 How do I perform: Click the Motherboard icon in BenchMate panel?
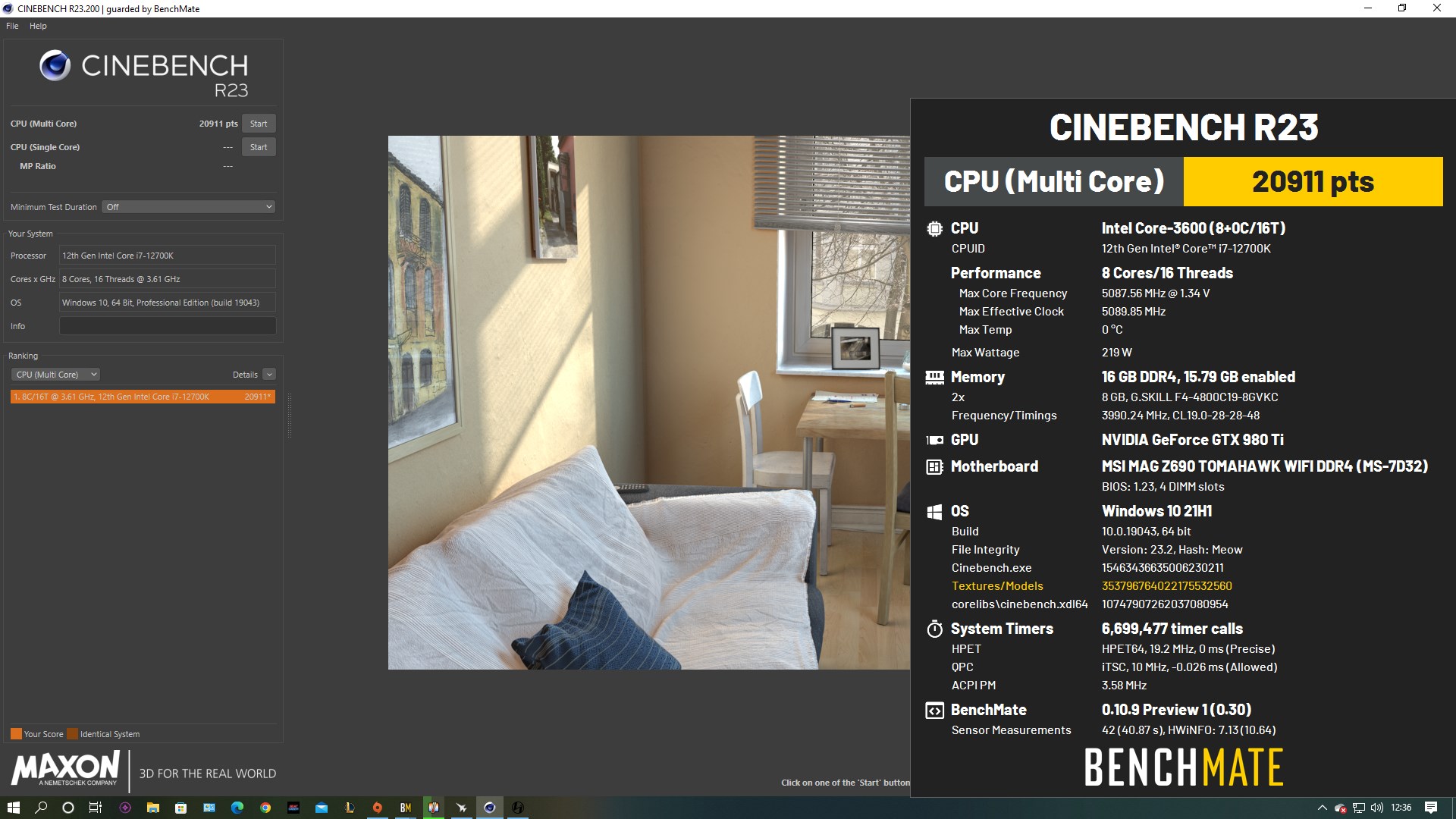pos(935,466)
